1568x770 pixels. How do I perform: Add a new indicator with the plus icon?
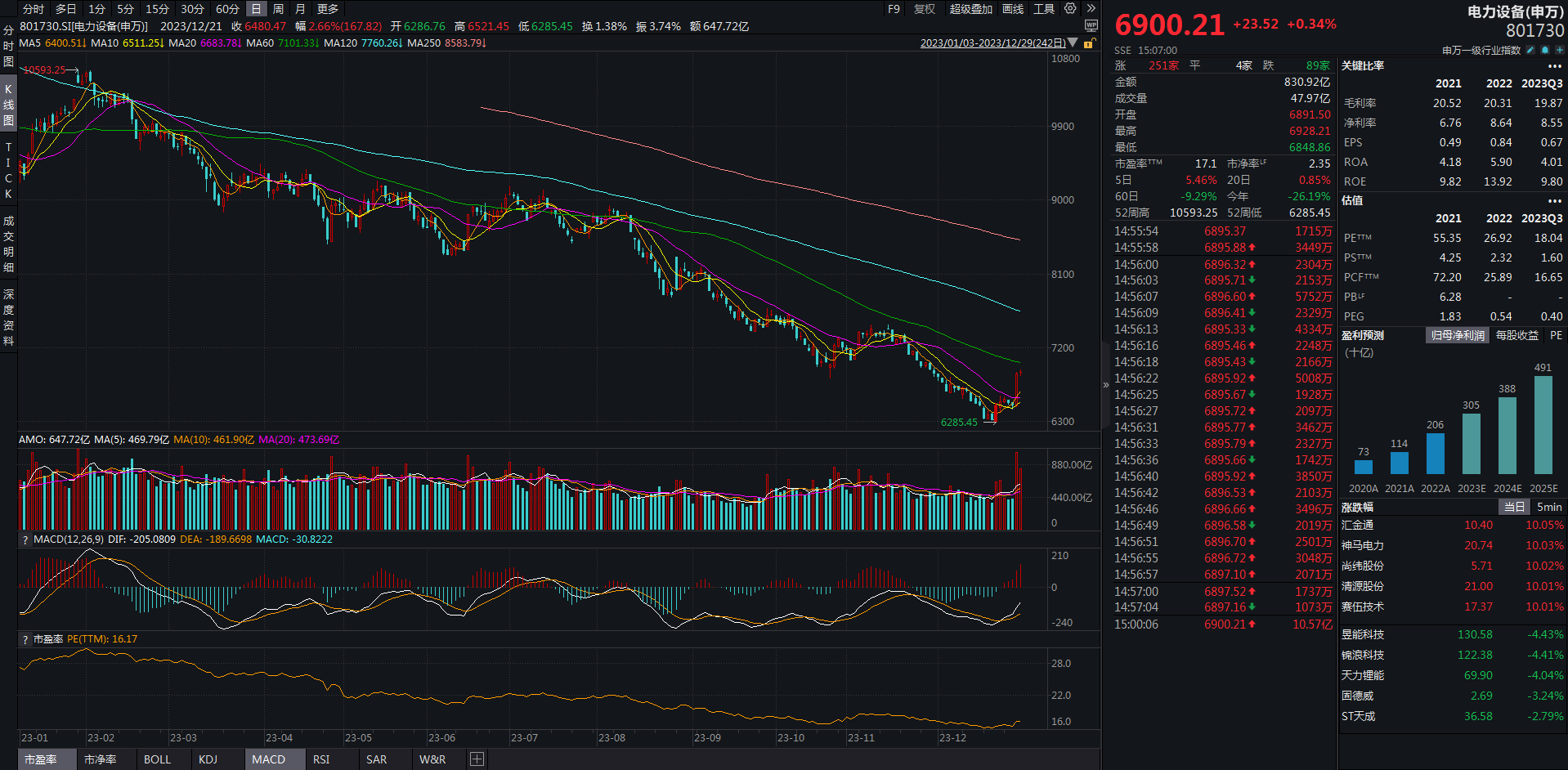pos(477,759)
